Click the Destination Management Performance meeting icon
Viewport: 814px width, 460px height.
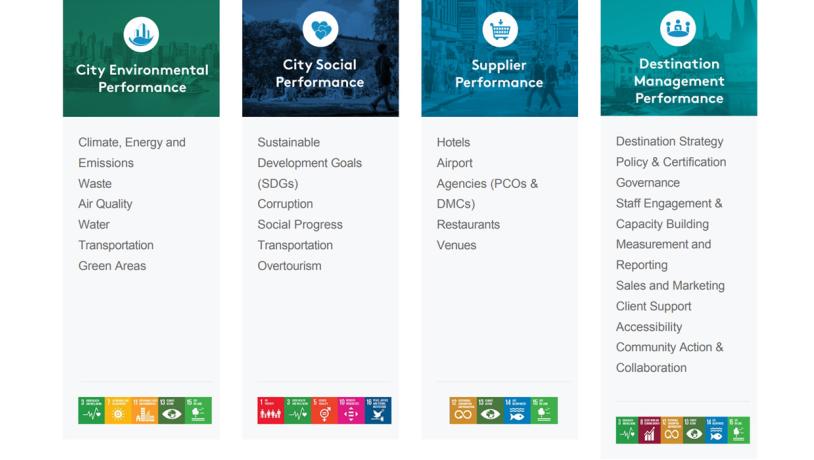(678, 29)
